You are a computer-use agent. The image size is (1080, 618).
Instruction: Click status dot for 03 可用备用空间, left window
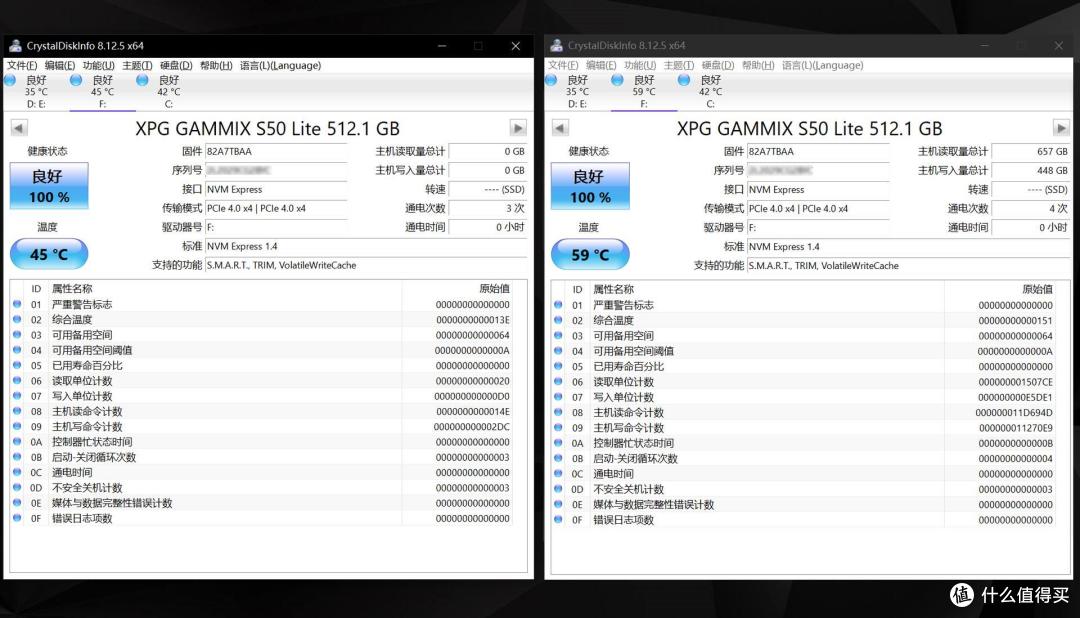point(17,334)
